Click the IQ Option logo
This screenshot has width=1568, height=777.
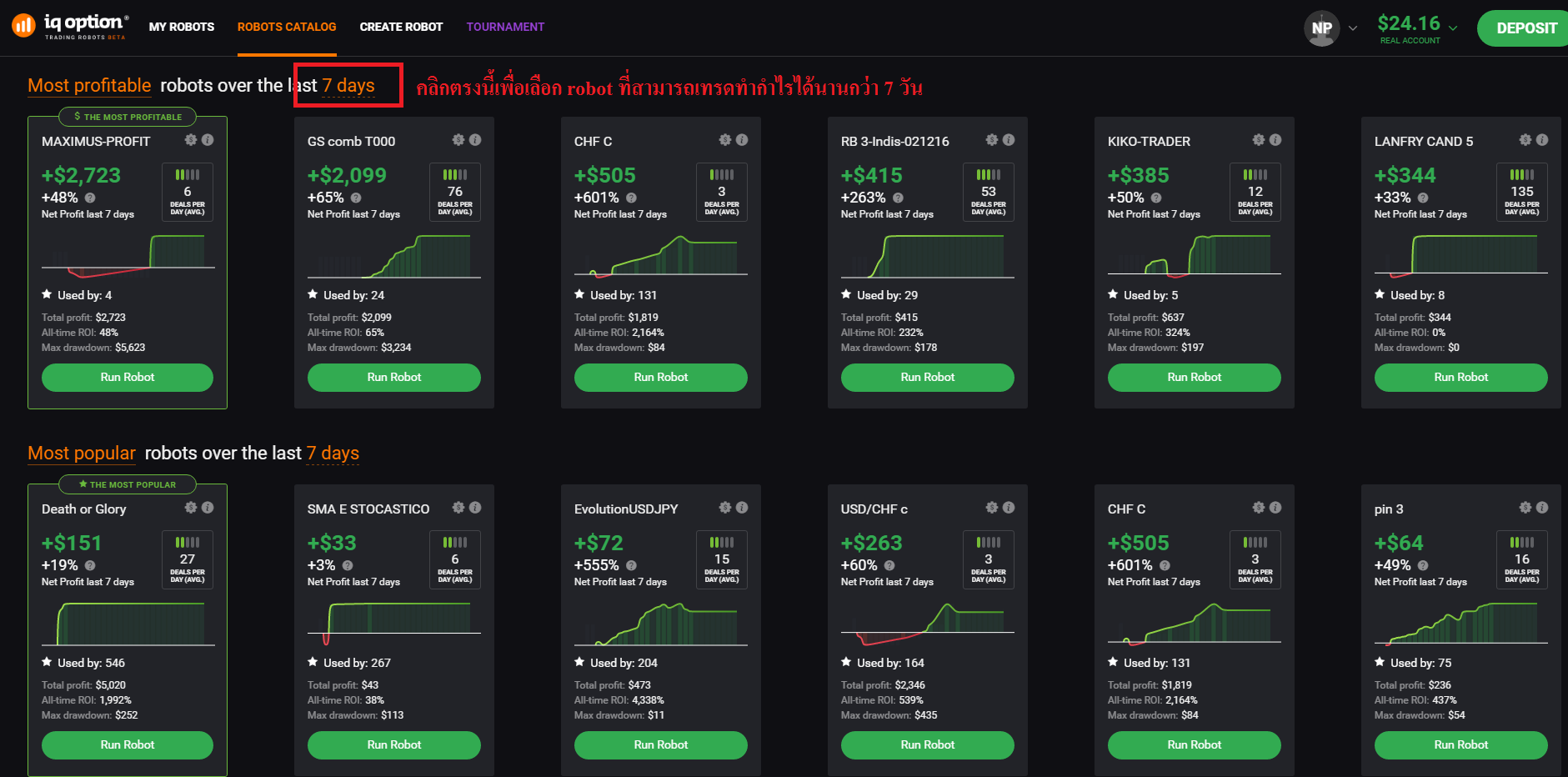pos(70,26)
